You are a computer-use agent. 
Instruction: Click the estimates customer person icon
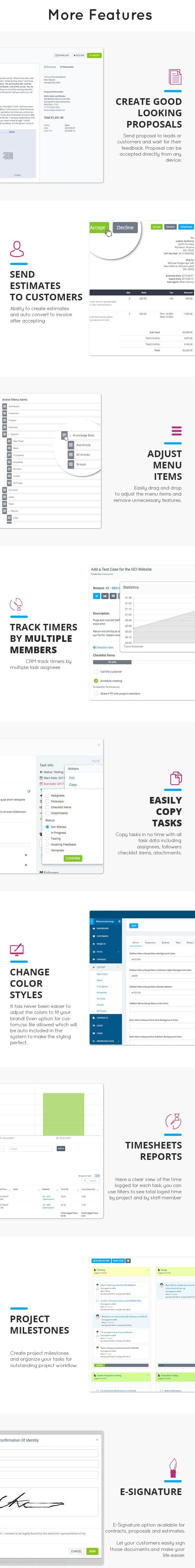point(17,249)
